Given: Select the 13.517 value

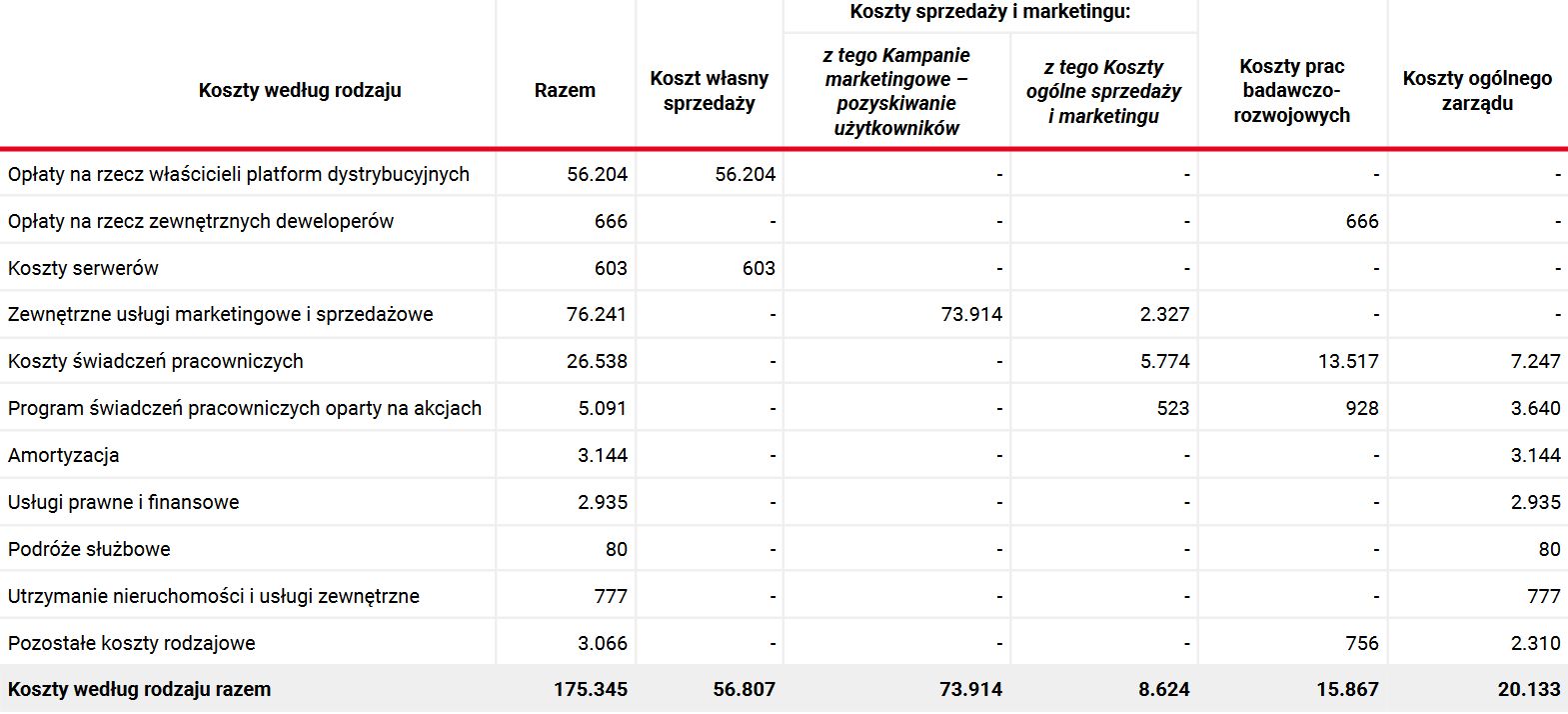Looking at the screenshot, I should tap(1348, 361).
